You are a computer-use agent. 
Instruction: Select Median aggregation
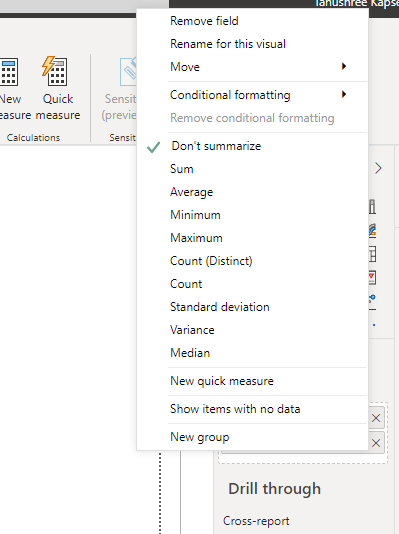[x=252, y=353]
